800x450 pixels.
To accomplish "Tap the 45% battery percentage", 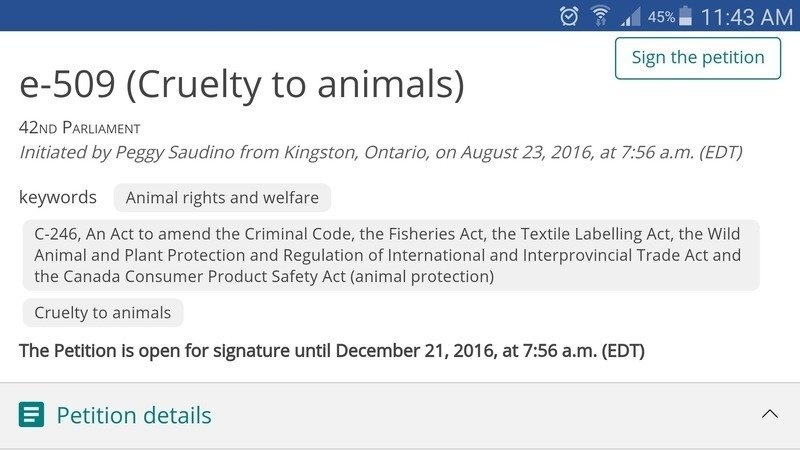I will 661,17.
